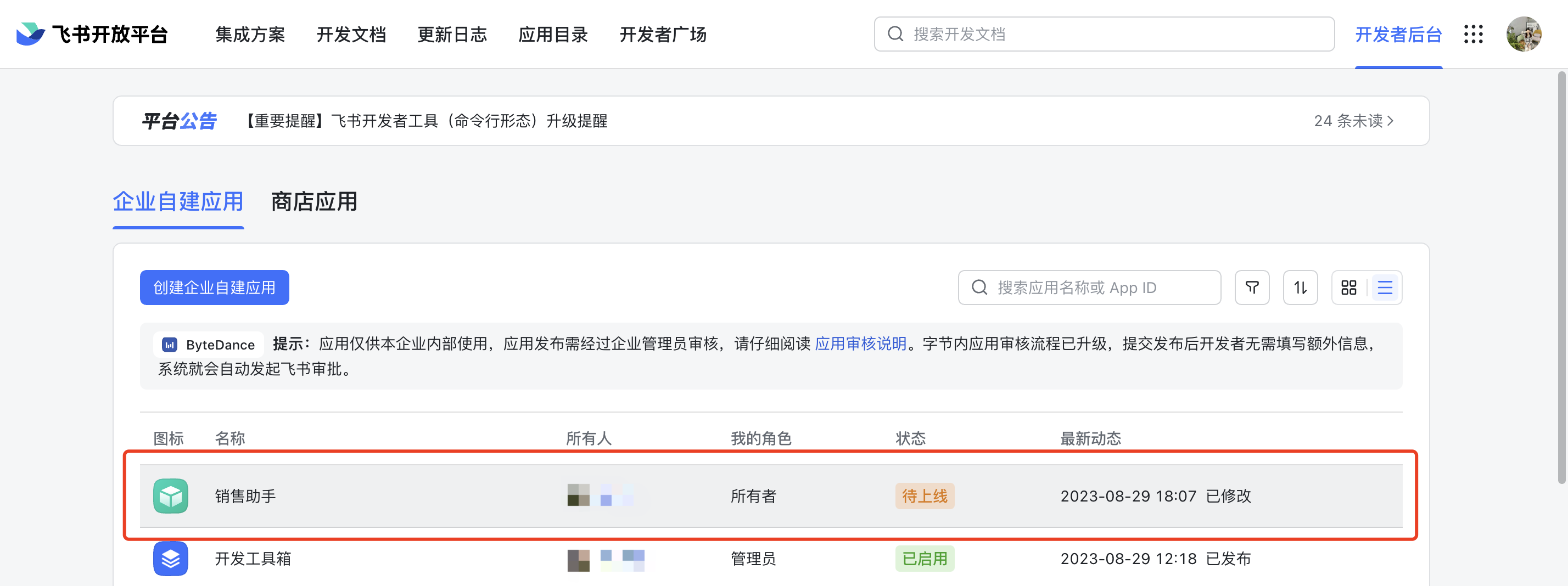Click the 图标 column header

169,438
